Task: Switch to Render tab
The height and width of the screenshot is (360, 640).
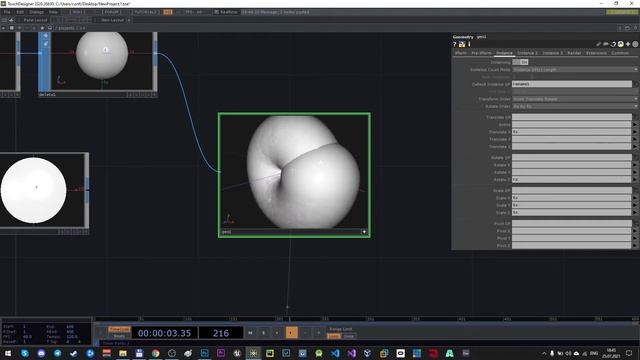Action: [574, 53]
